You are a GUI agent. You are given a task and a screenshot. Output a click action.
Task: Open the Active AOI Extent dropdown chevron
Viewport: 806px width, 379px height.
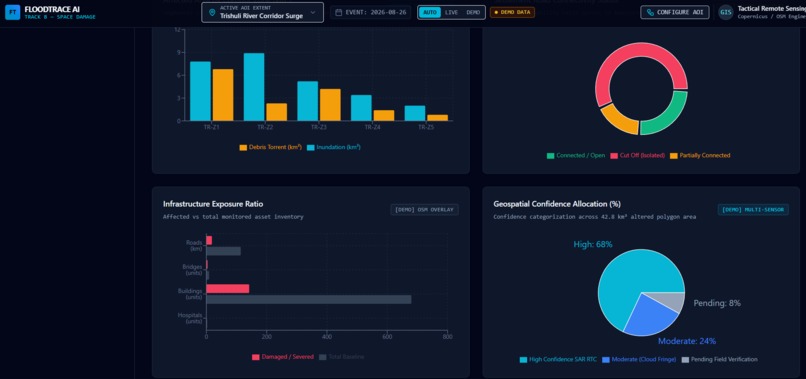(x=313, y=12)
